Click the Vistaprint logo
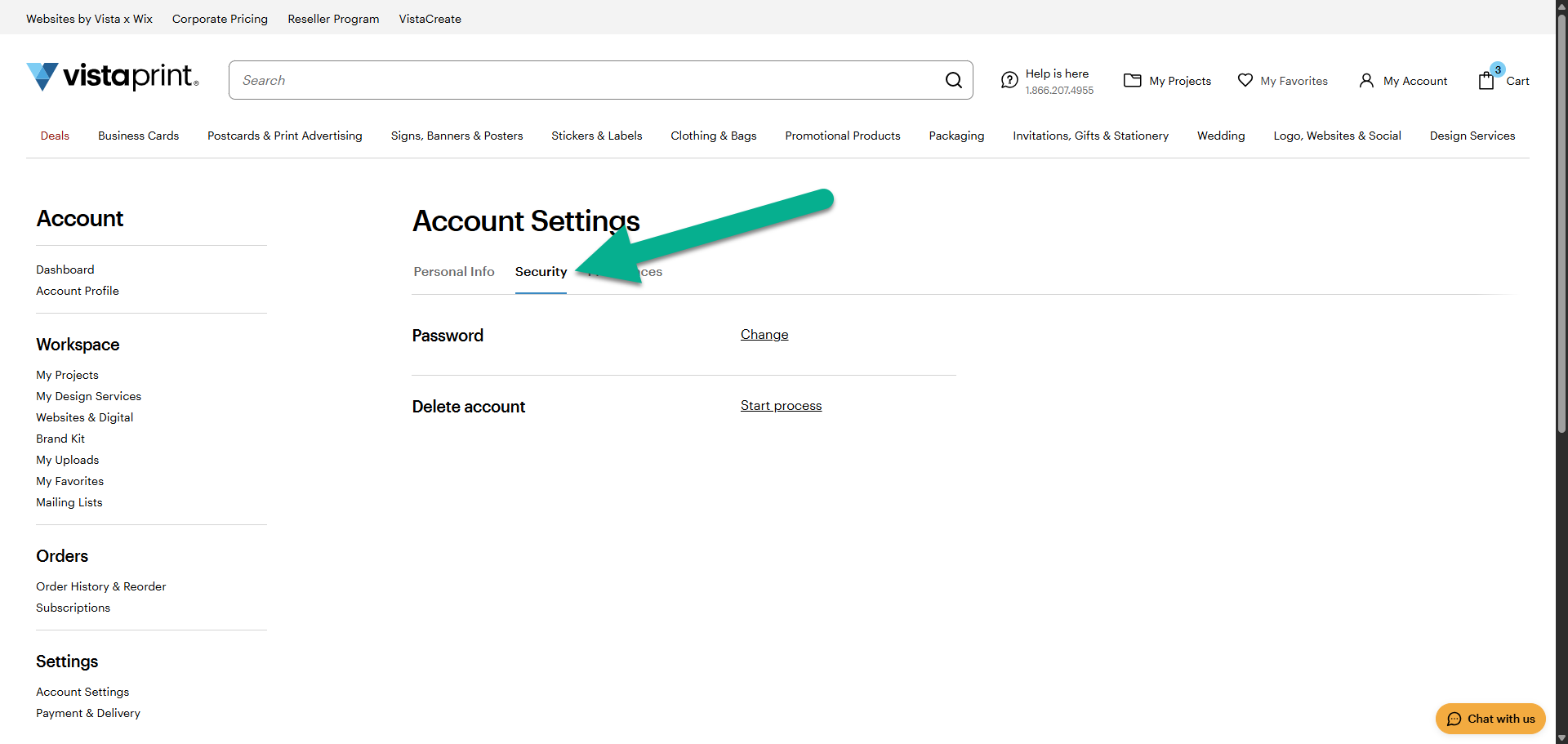Viewport: 1568px width, 744px height. coord(113,77)
